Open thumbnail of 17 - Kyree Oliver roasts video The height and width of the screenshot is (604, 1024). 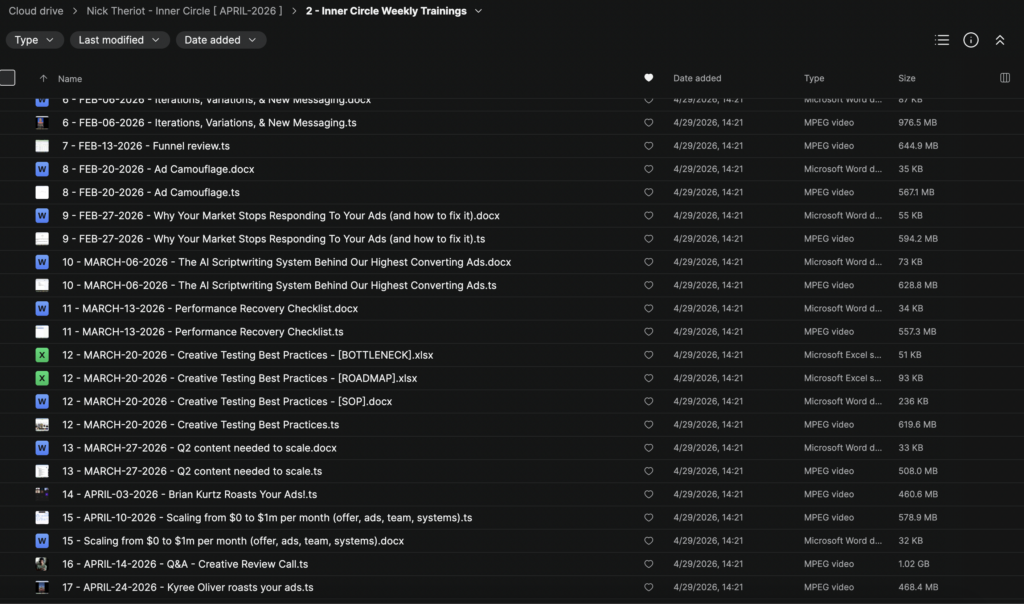42,587
